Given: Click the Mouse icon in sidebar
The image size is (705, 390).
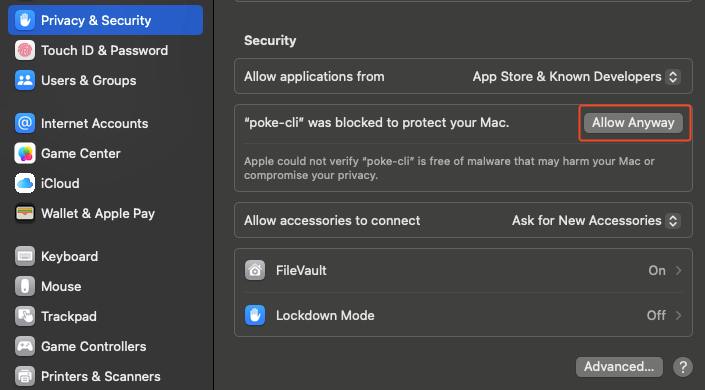Looking at the screenshot, I should click(x=25, y=287).
